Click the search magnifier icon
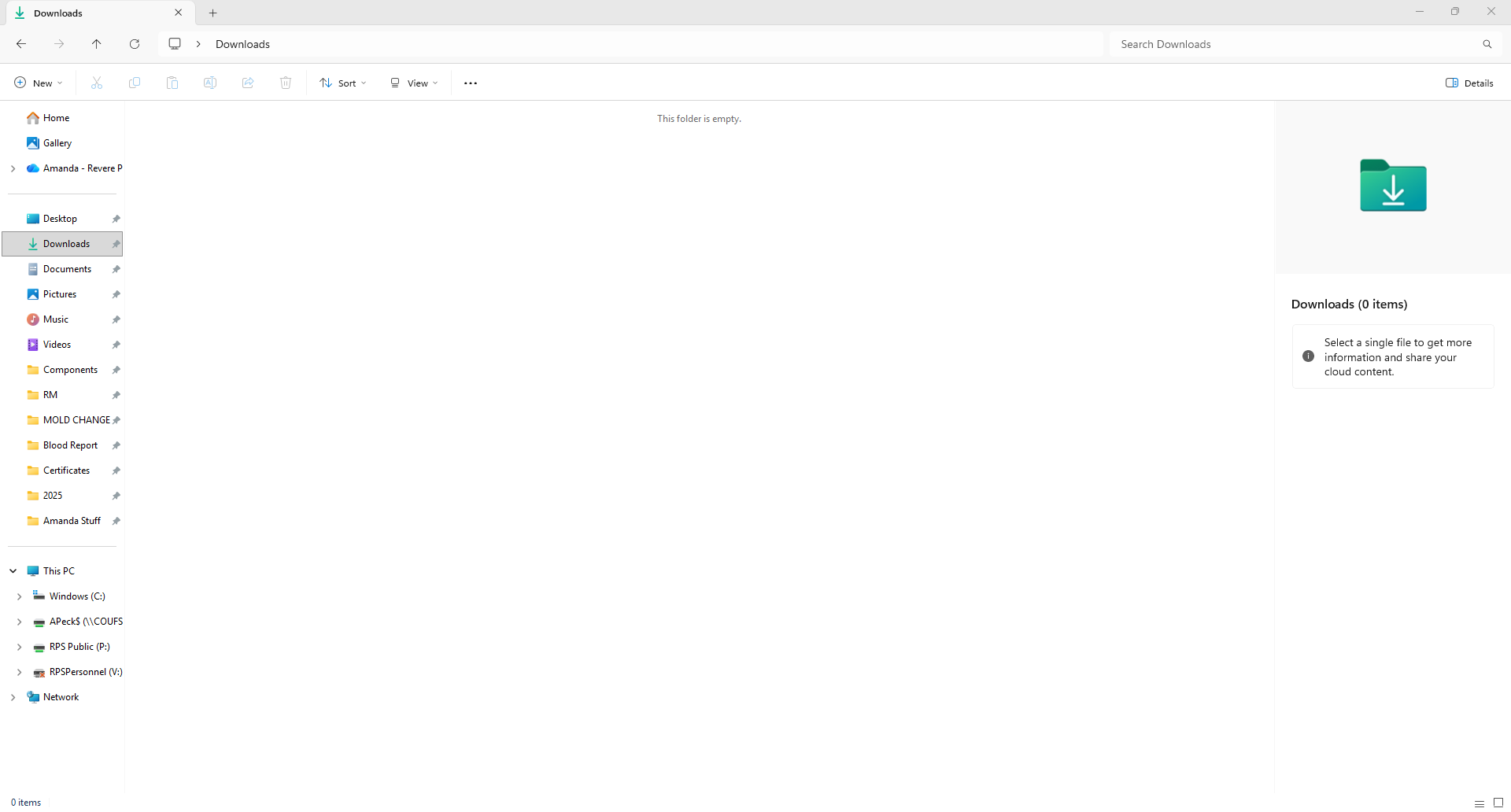Screen dimensions: 1511x812 pyautogui.click(x=1487, y=44)
